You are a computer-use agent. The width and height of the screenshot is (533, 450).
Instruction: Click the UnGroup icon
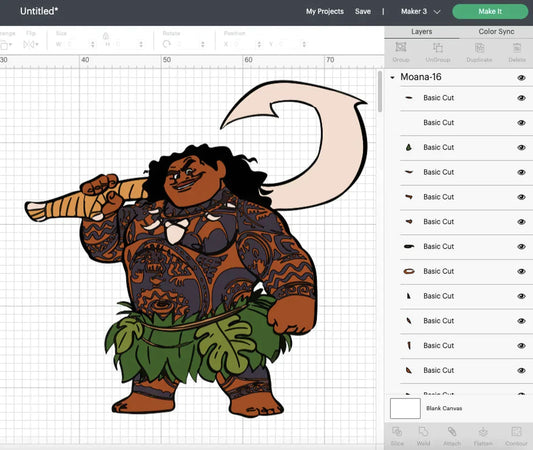point(438,47)
